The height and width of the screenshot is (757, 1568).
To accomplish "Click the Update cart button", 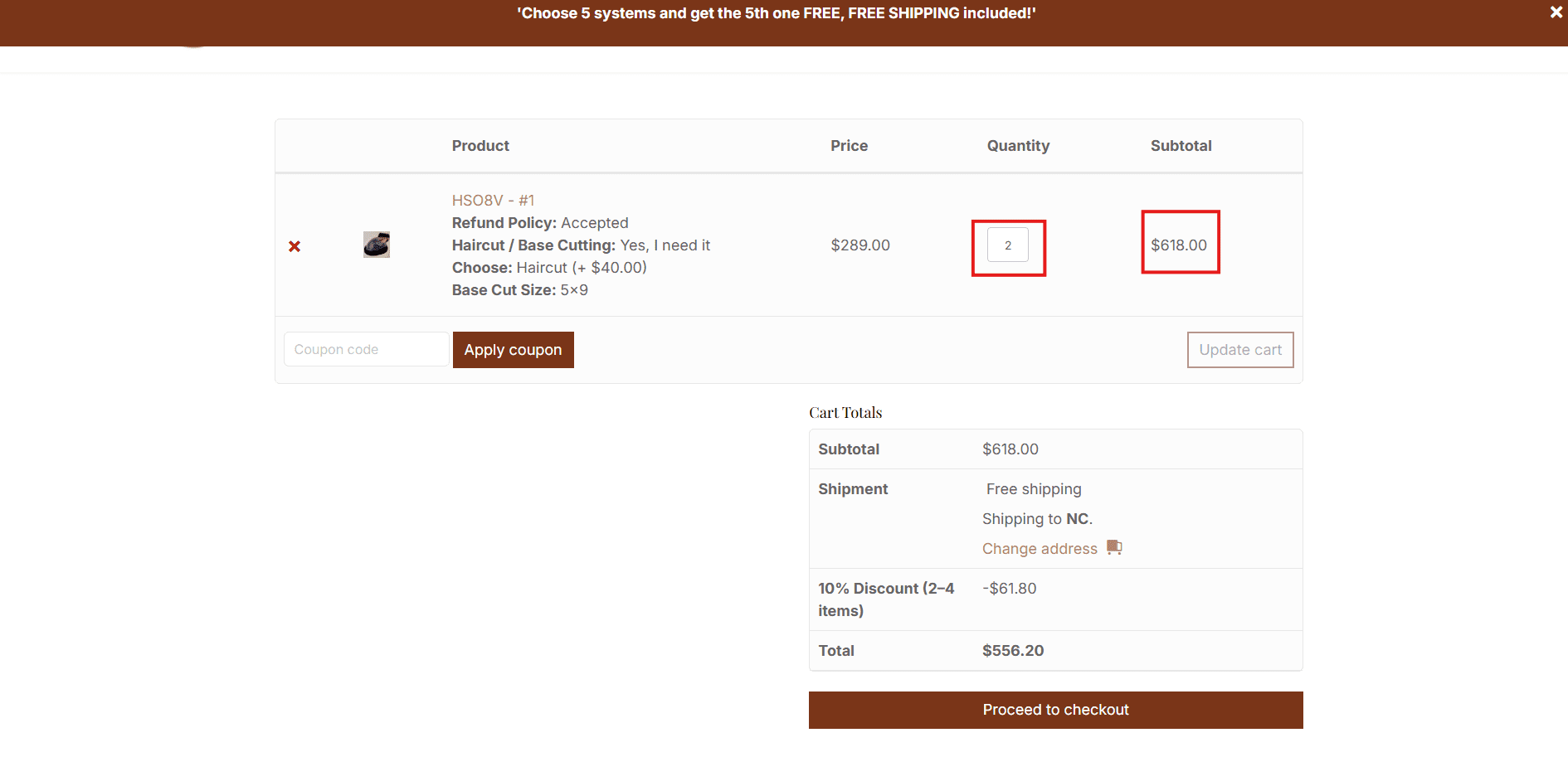I will pos(1240,350).
